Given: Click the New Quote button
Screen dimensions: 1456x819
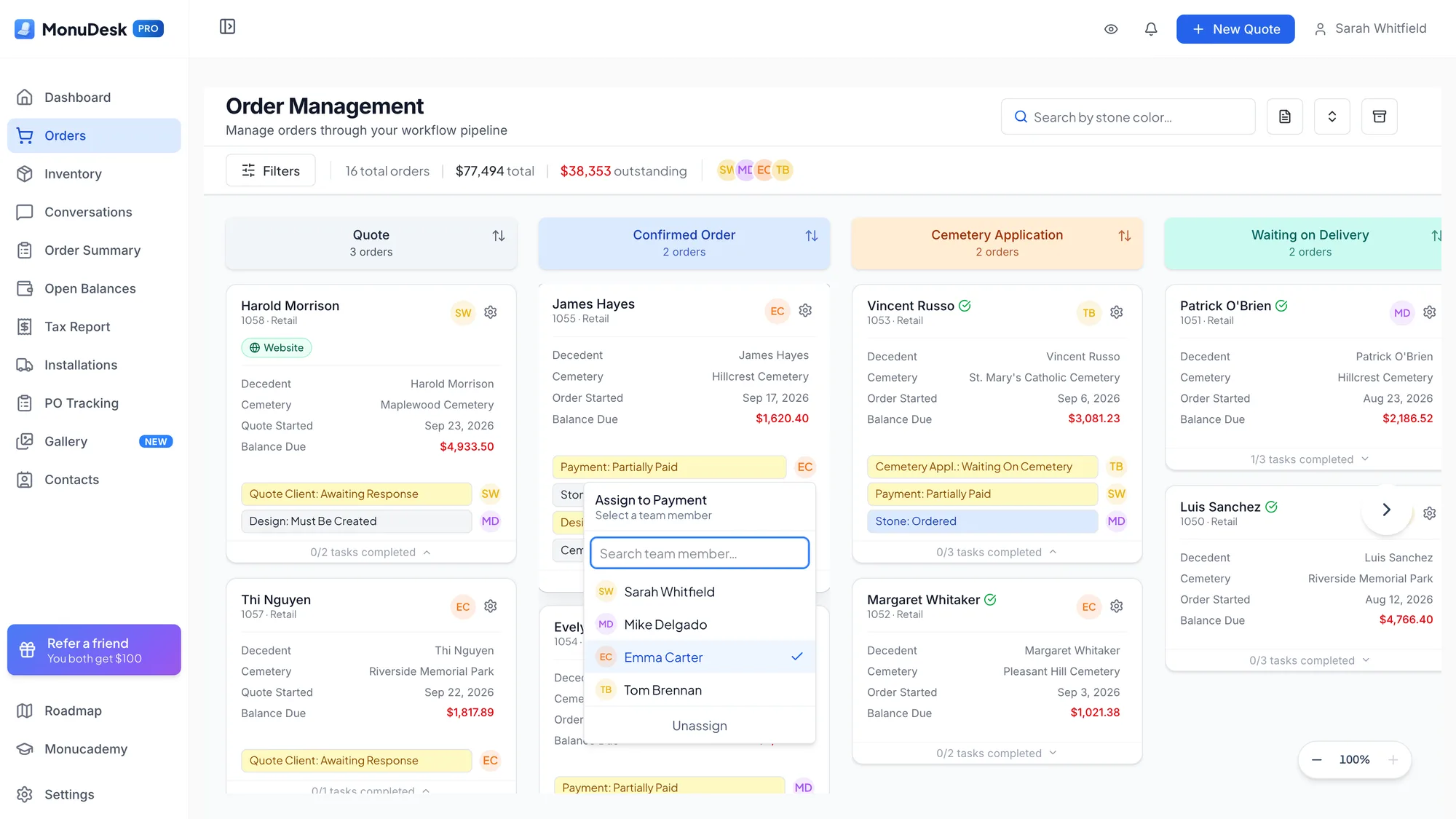Looking at the screenshot, I should click(1235, 29).
